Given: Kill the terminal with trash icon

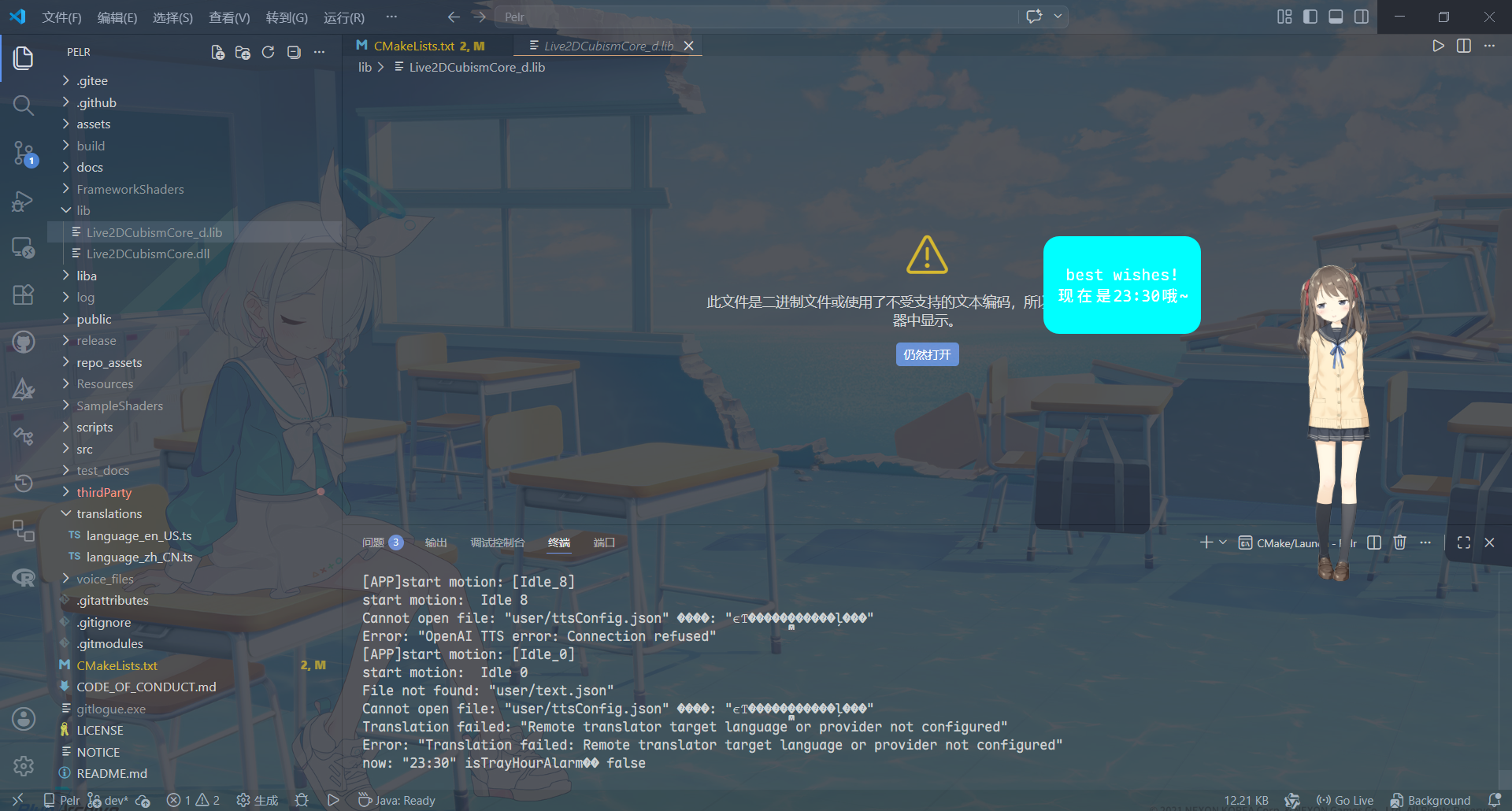Looking at the screenshot, I should [x=1399, y=543].
